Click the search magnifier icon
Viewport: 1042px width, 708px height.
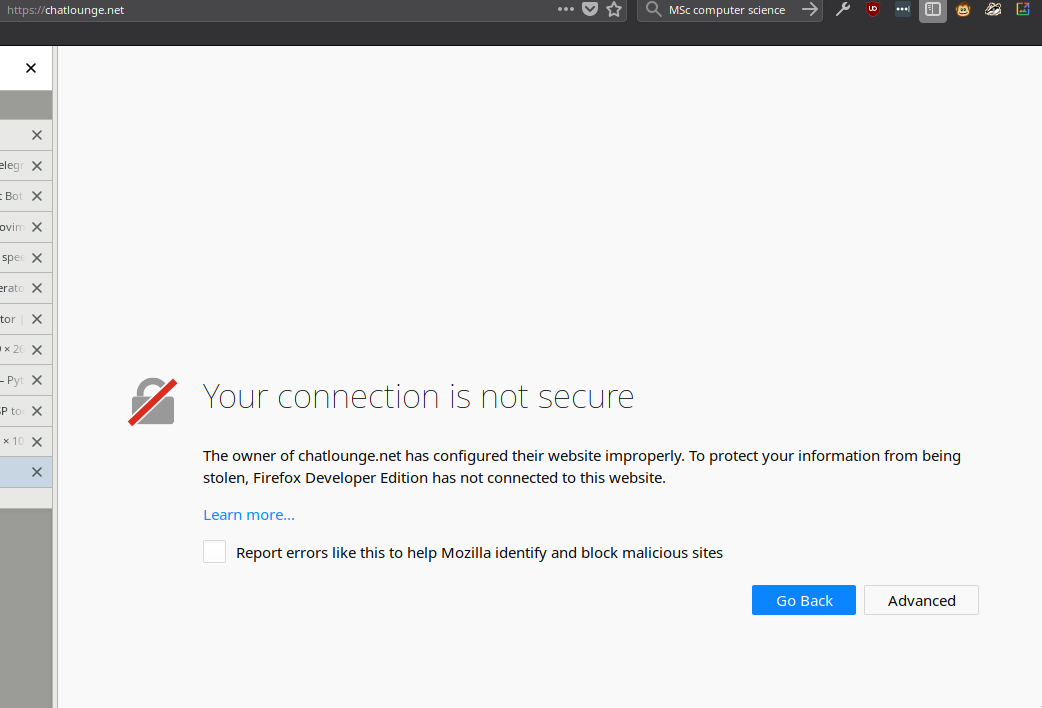[x=653, y=10]
